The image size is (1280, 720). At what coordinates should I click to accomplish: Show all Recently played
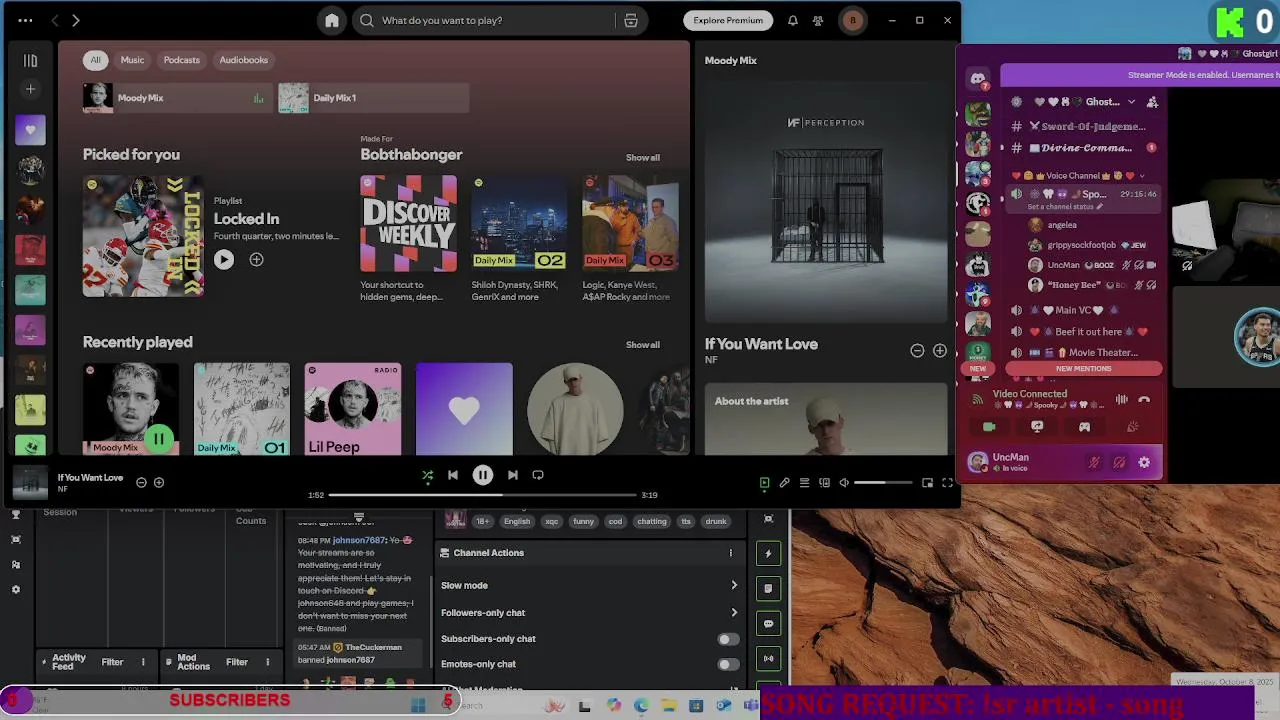coord(643,345)
